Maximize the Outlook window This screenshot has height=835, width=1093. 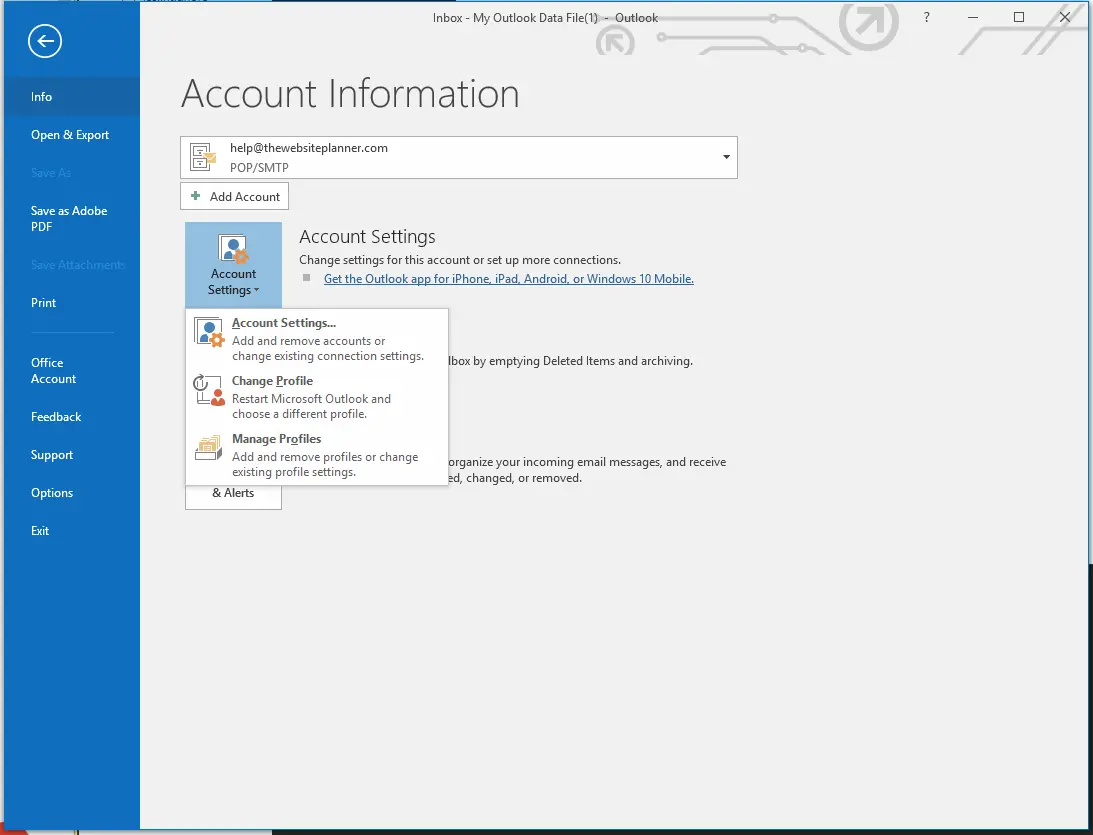point(1019,17)
